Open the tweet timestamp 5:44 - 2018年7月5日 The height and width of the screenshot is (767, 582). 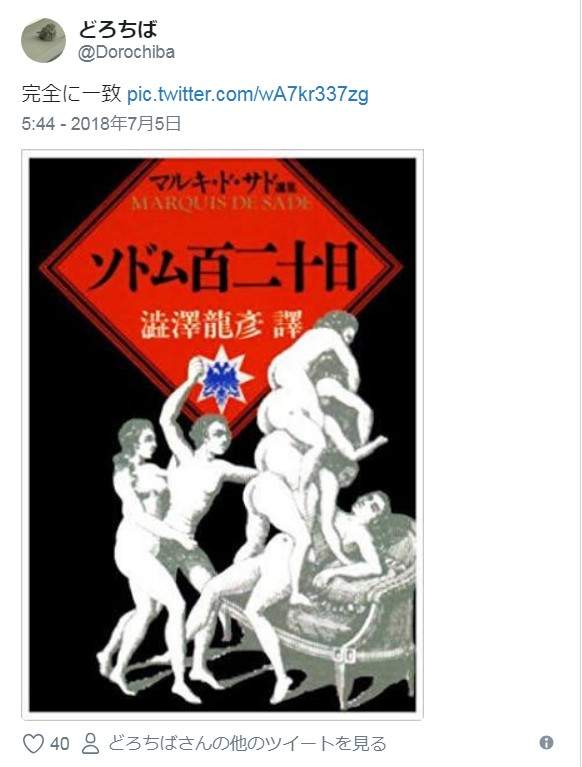coord(101,123)
